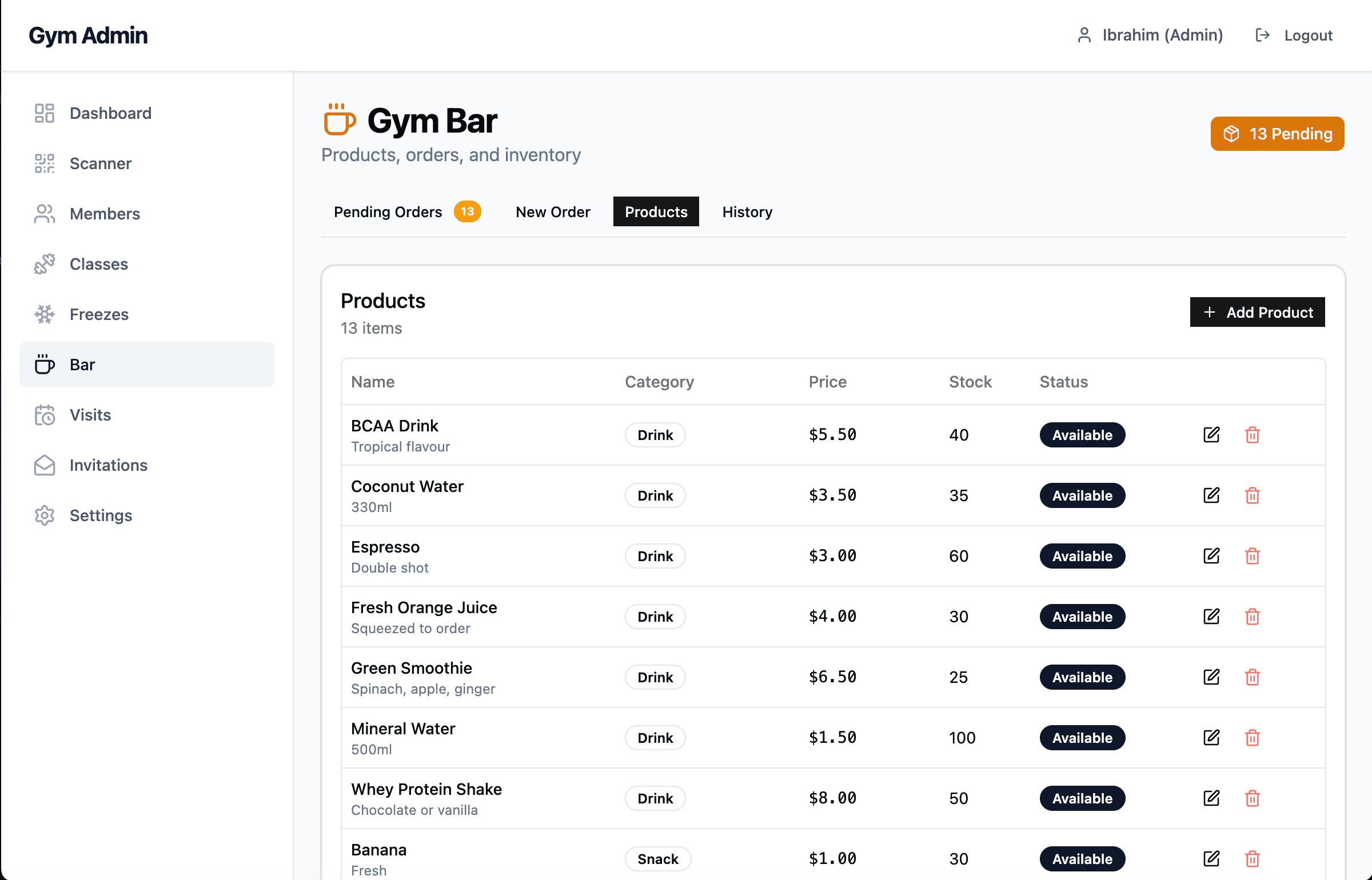The height and width of the screenshot is (880, 1372).
Task: Delete the Mineral Water item
Action: click(1252, 738)
